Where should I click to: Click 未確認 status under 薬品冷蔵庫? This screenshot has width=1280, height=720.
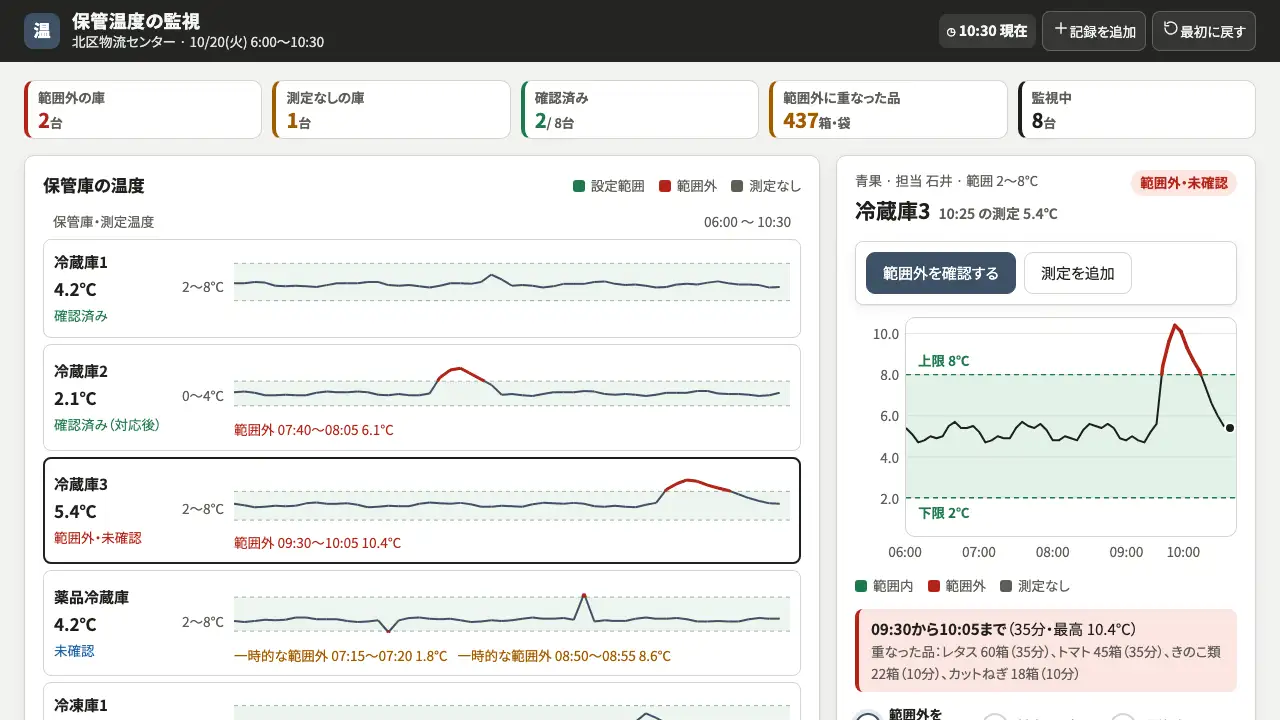74,651
